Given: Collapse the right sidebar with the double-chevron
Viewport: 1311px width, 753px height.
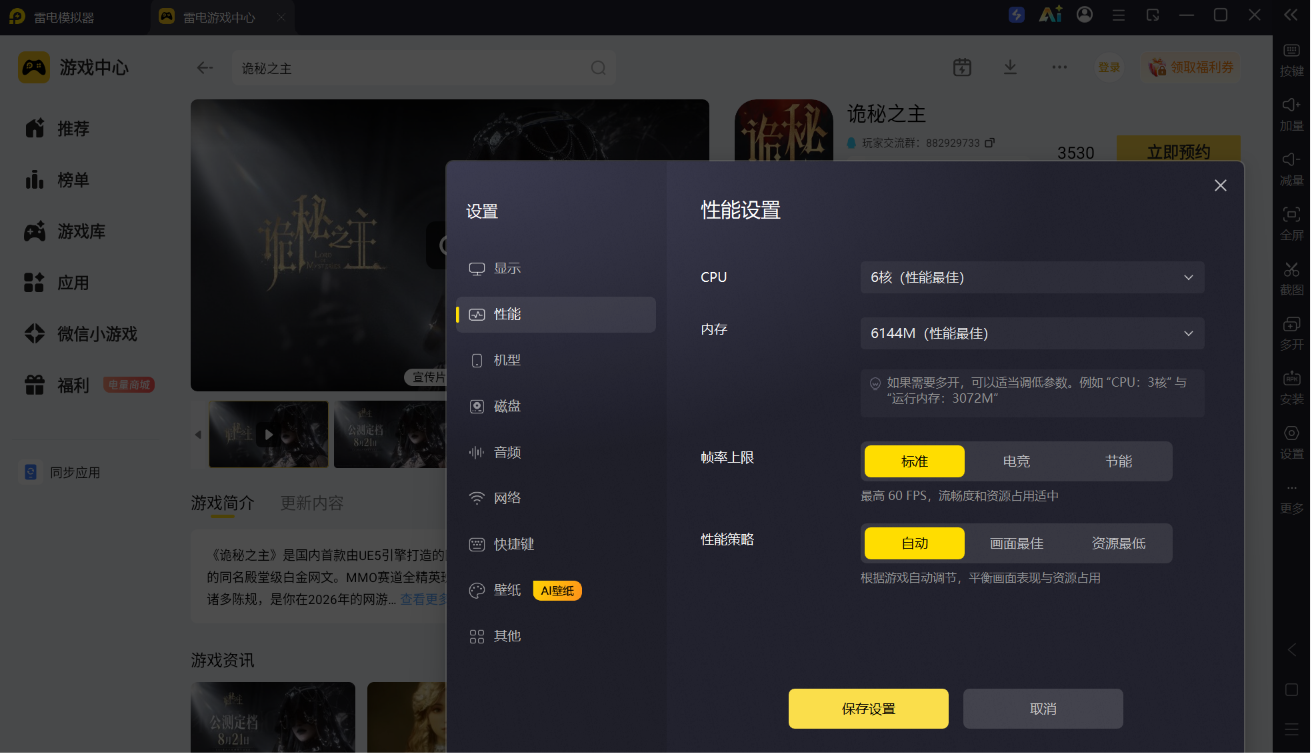Looking at the screenshot, I should [1290, 15].
